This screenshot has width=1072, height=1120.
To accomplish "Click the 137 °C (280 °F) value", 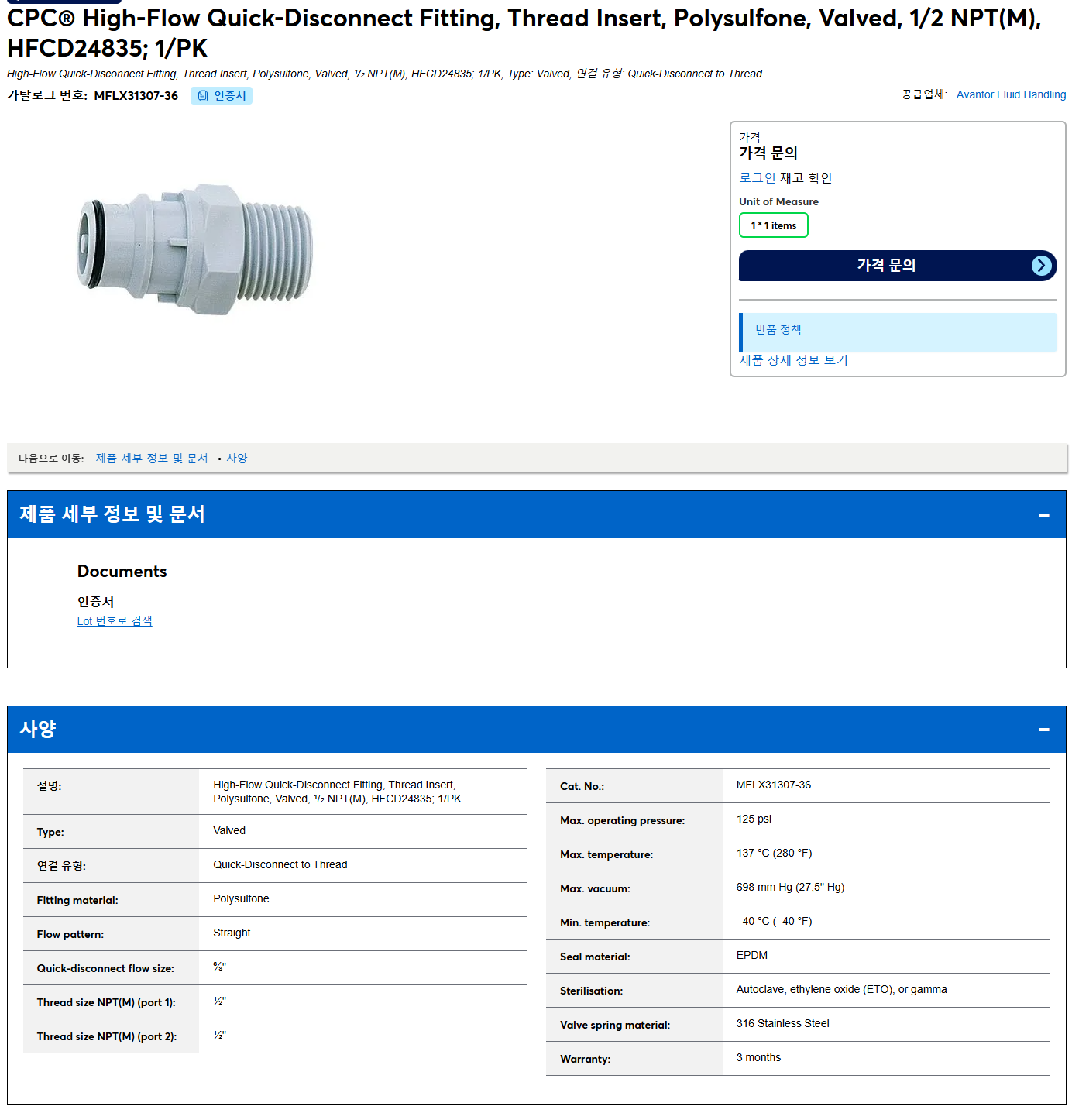I will pyautogui.click(x=774, y=854).
